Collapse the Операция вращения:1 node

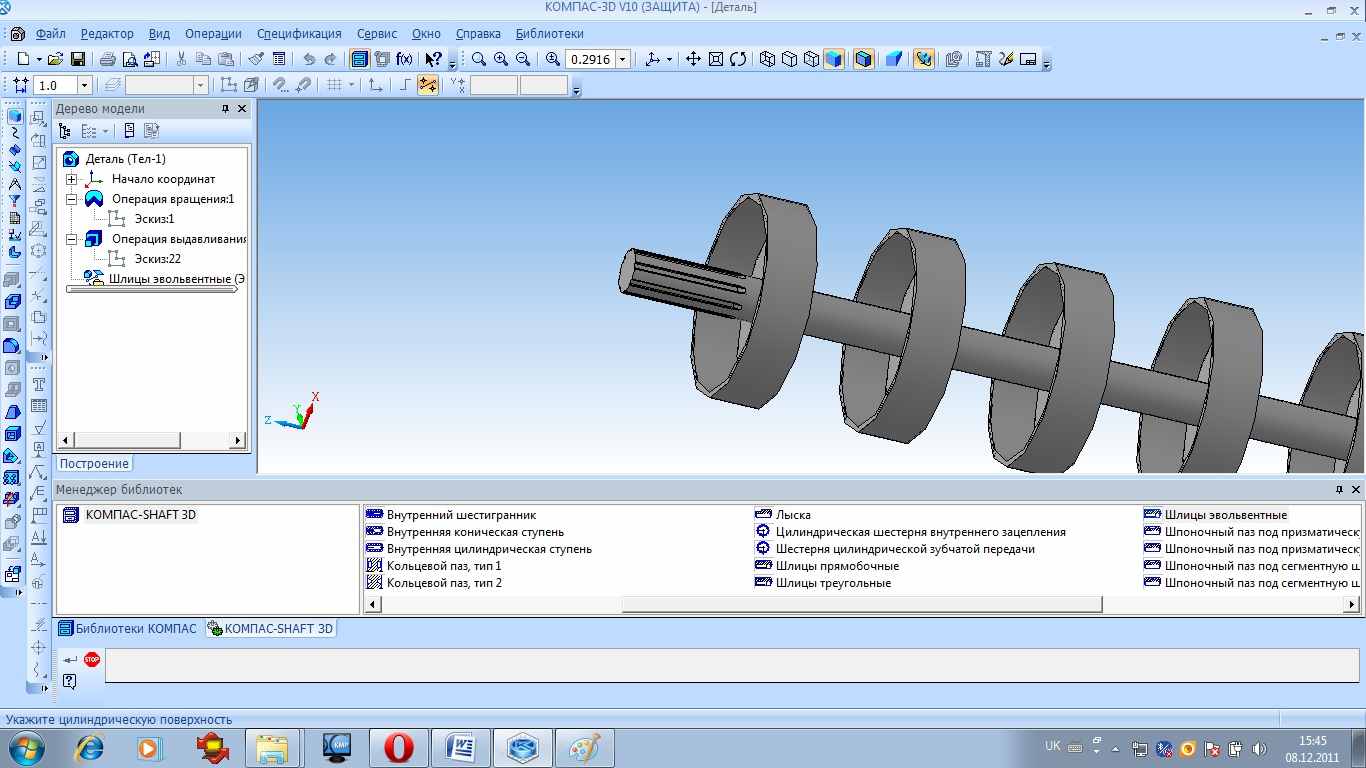point(72,199)
